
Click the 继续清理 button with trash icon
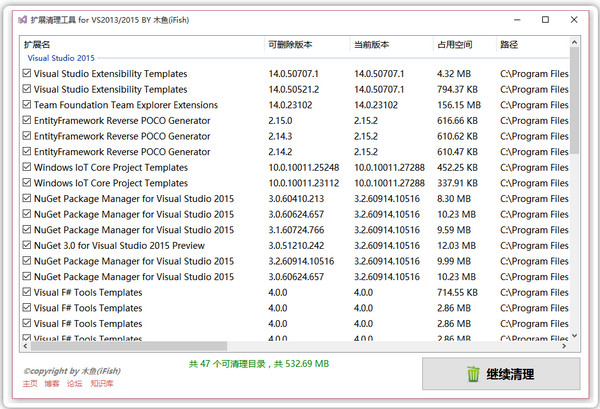(x=500, y=374)
